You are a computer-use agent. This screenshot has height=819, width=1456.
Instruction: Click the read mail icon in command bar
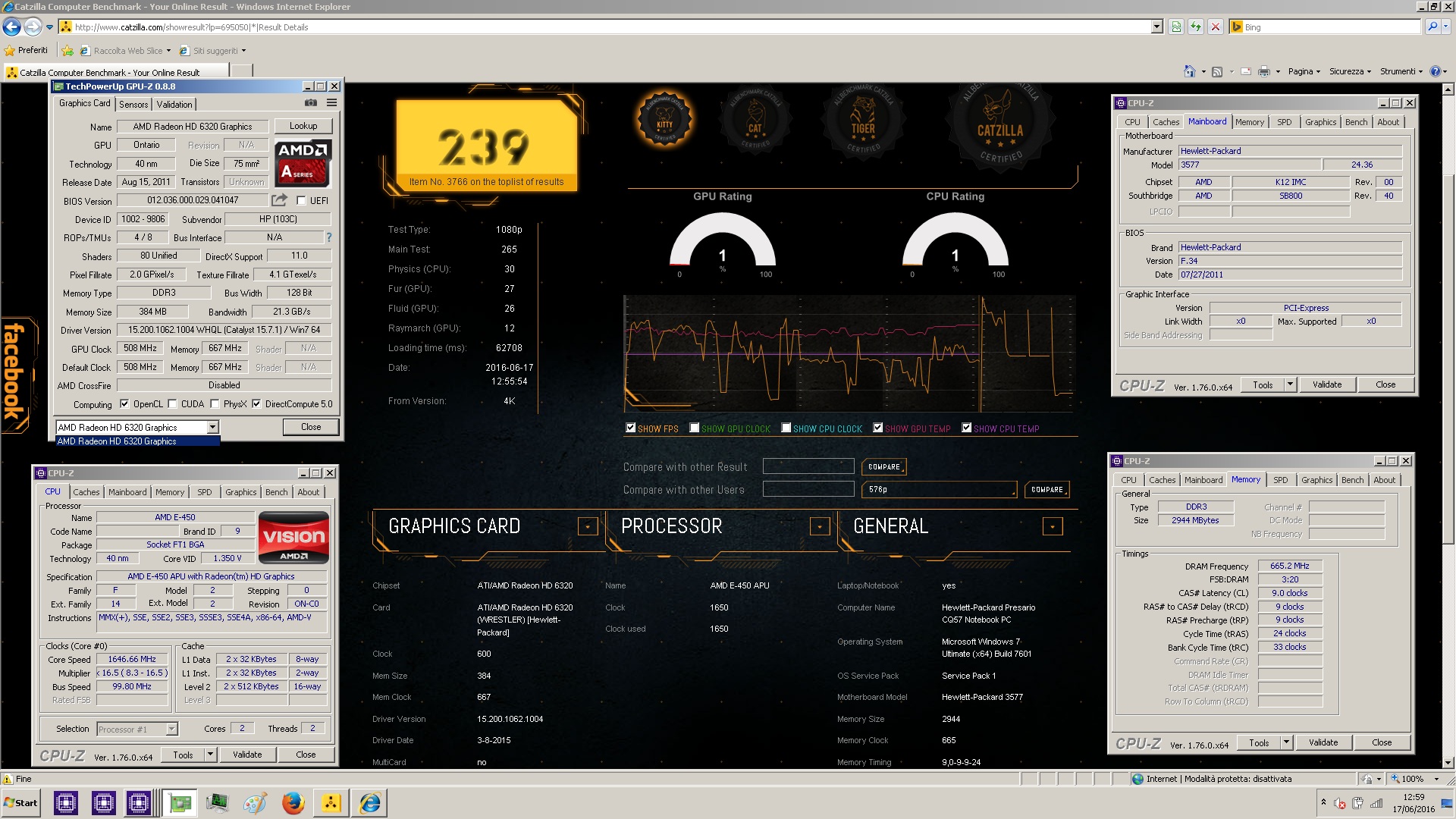coord(1246,71)
